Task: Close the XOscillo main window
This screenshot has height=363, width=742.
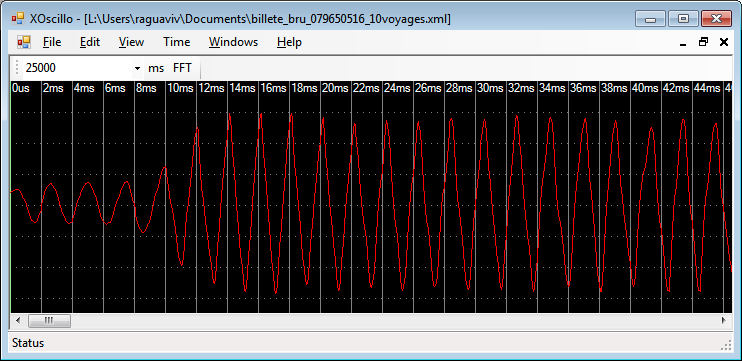Action: point(716,19)
